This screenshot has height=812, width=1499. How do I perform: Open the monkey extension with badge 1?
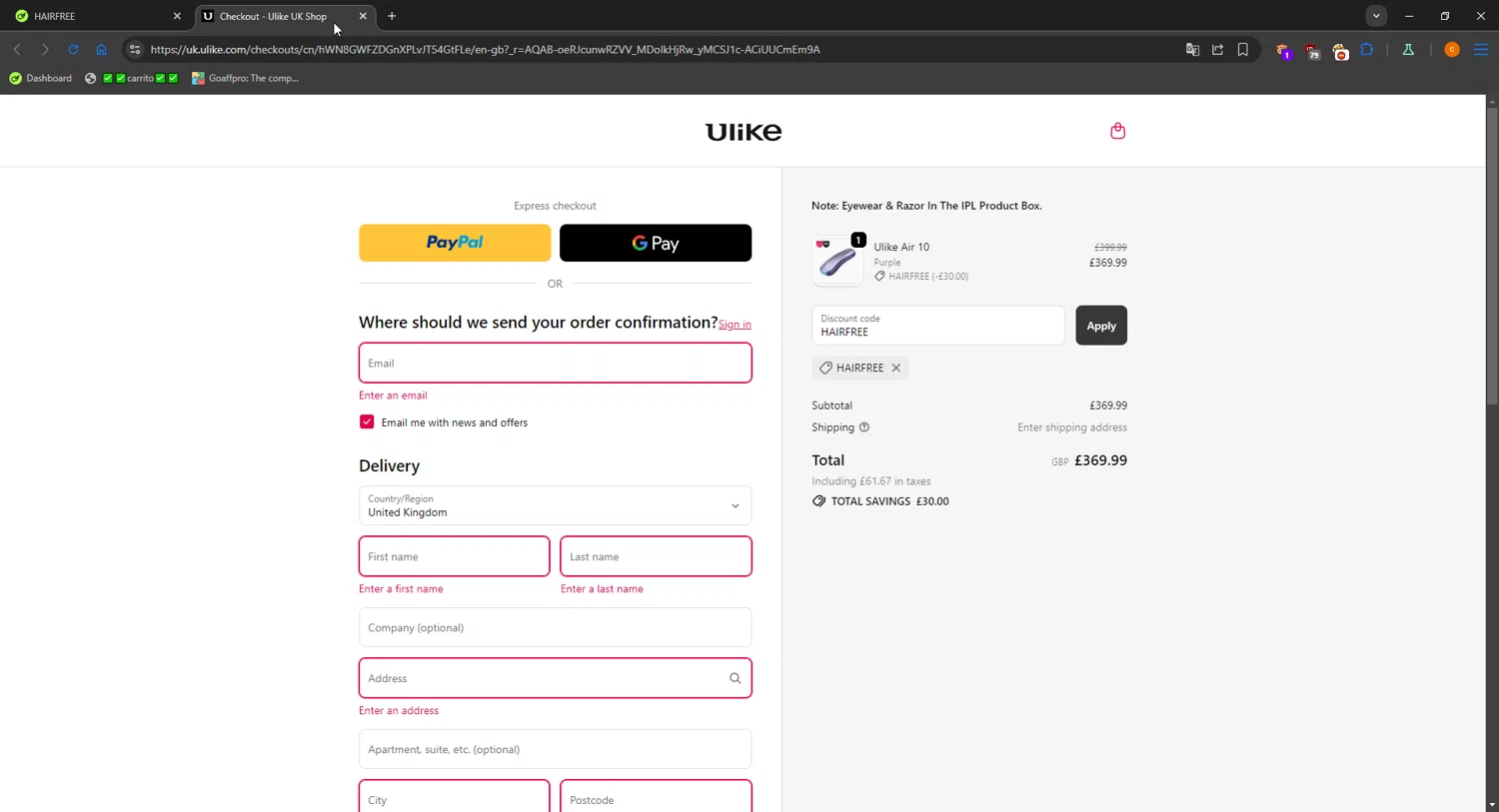click(1283, 50)
